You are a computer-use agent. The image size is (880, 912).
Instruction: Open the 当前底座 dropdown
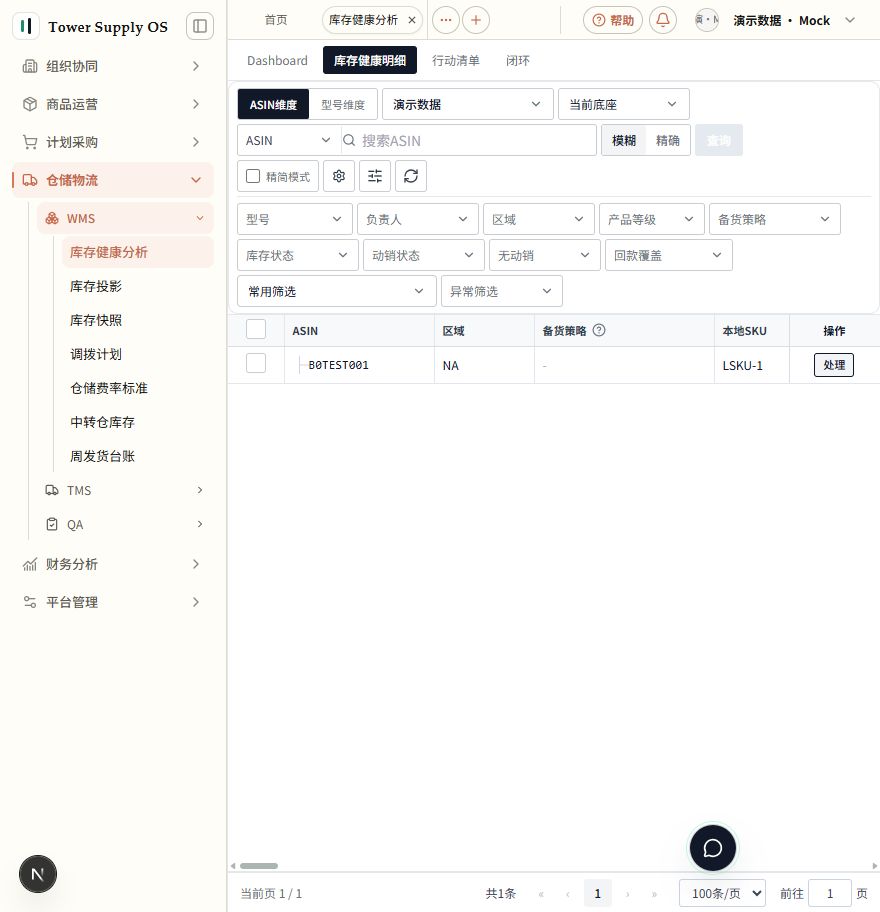pyautogui.click(x=624, y=105)
